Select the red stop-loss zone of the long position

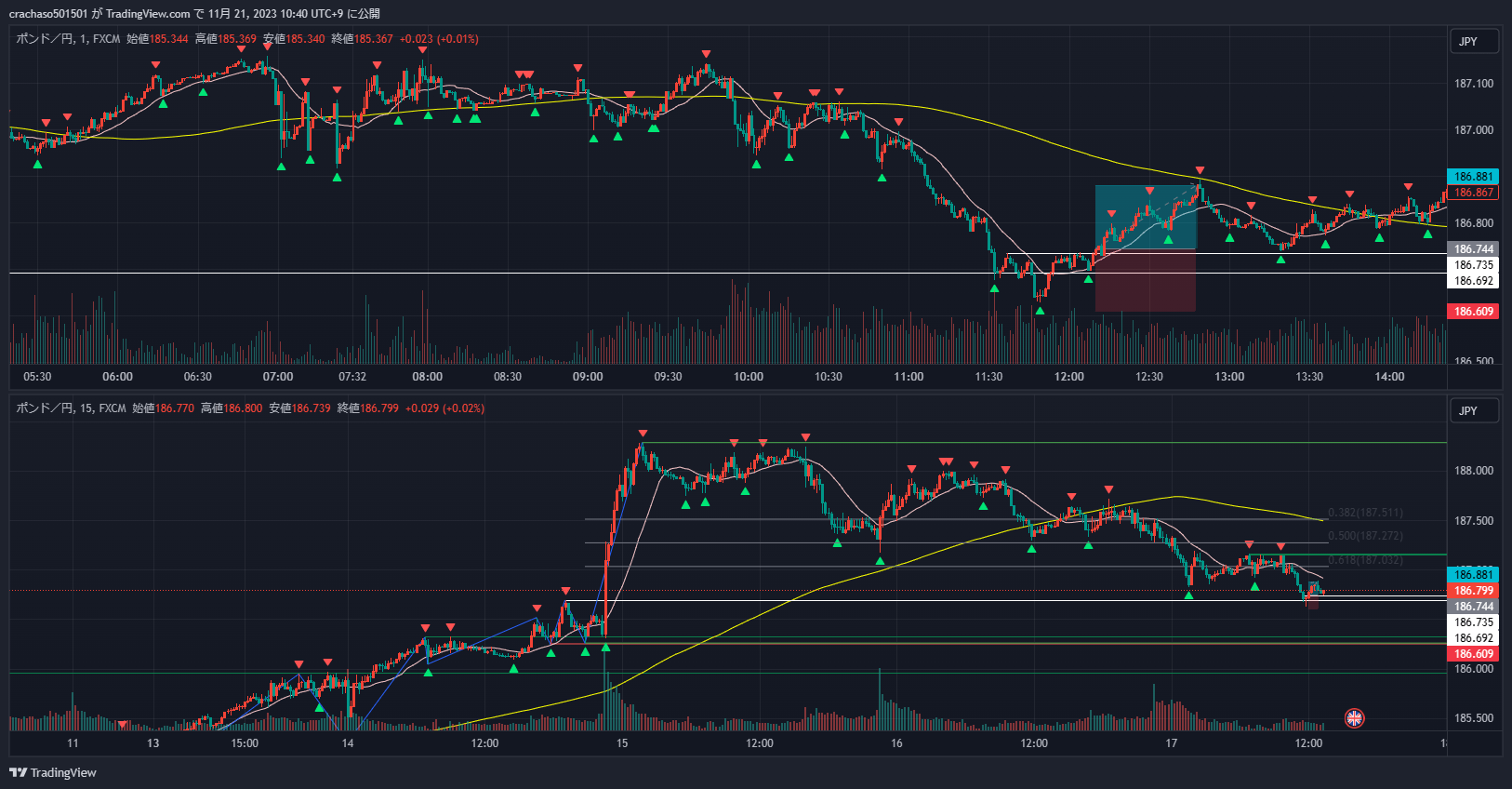[1146, 280]
